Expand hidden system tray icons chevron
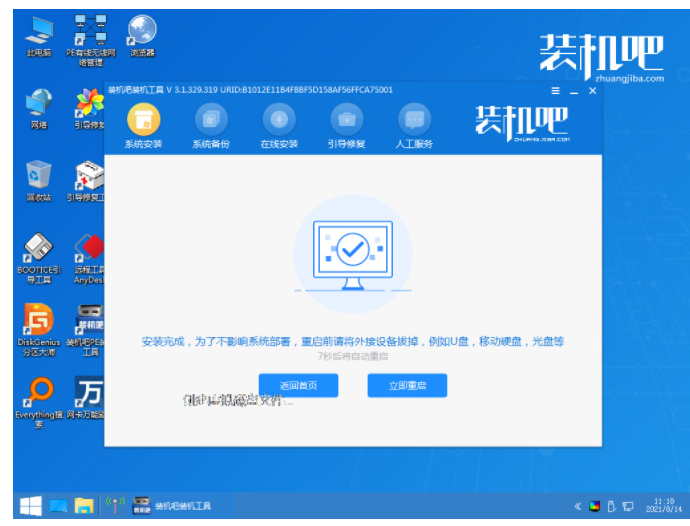This screenshot has width=690, height=526. pyautogui.click(x=578, y=505)
